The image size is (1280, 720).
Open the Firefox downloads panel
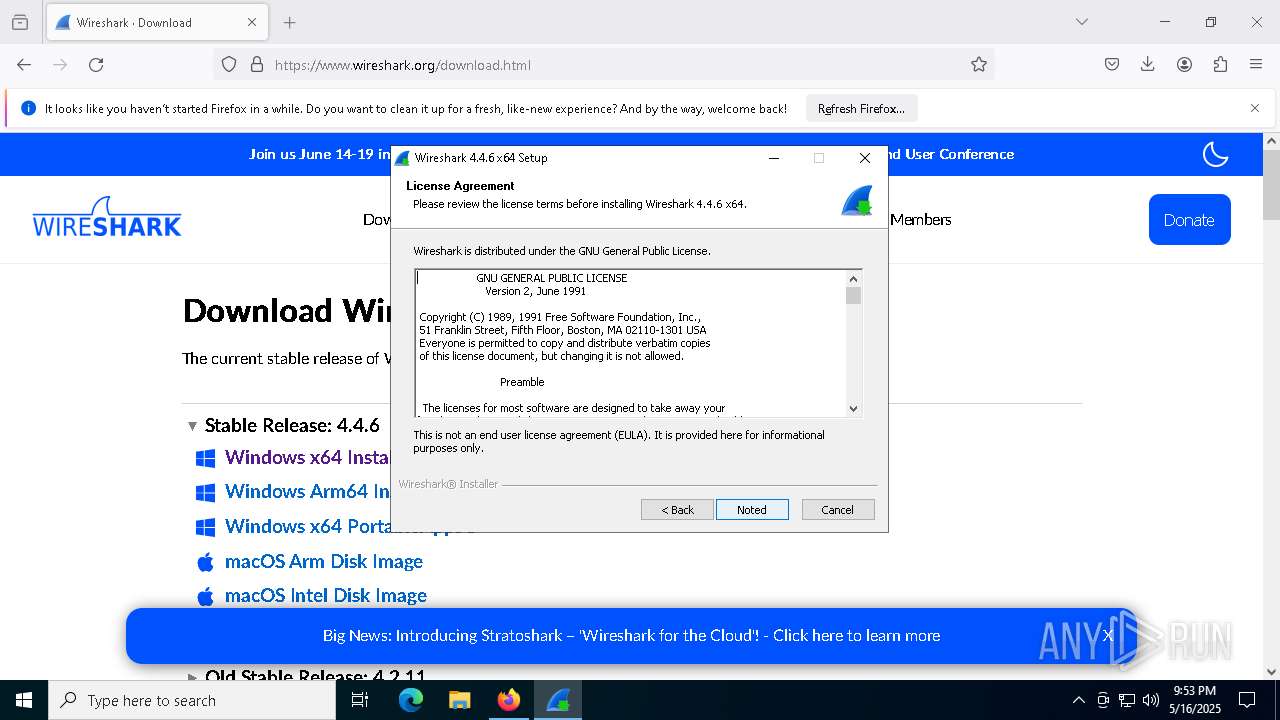click(x=1148, y=65)
